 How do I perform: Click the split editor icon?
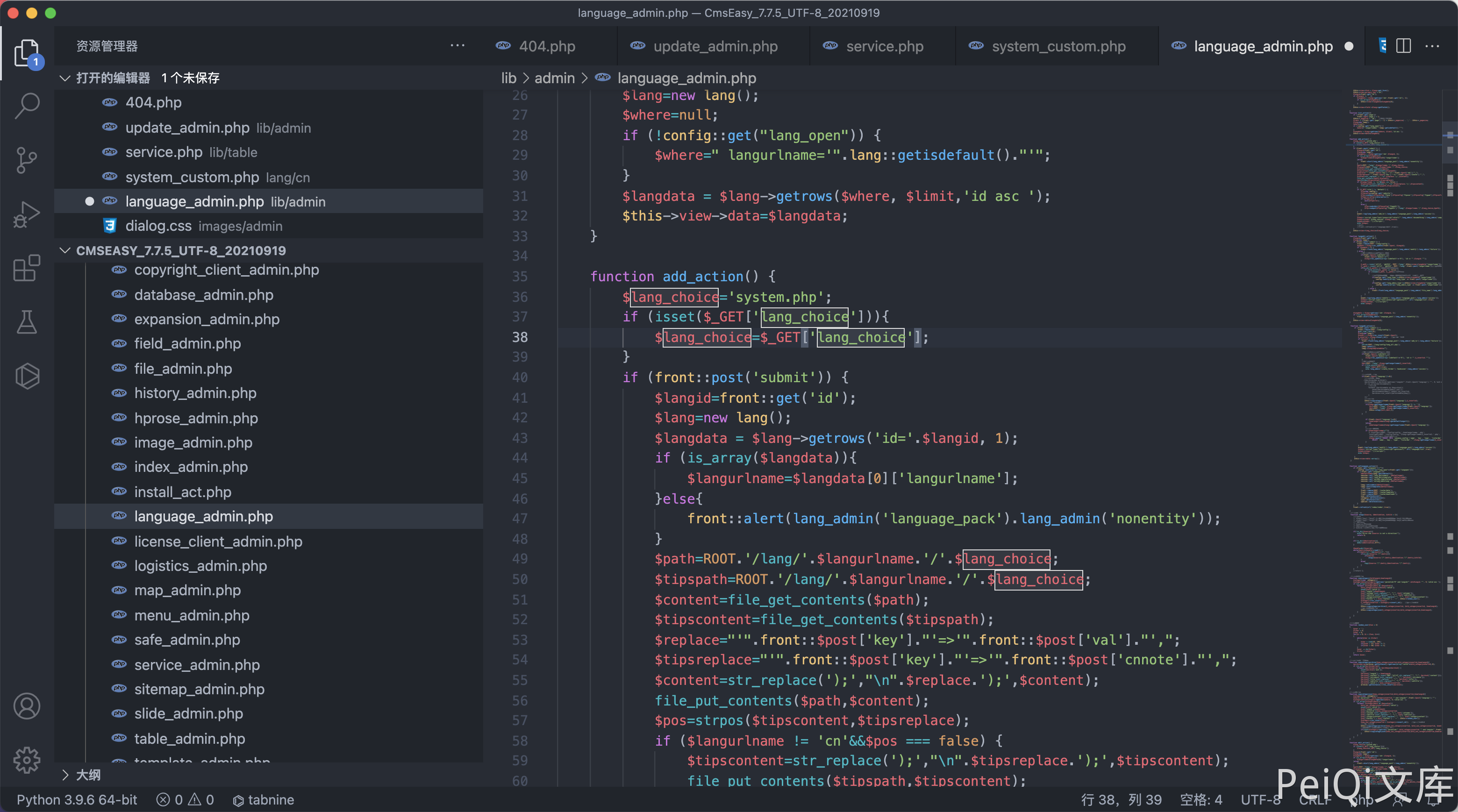point(1403,46)
